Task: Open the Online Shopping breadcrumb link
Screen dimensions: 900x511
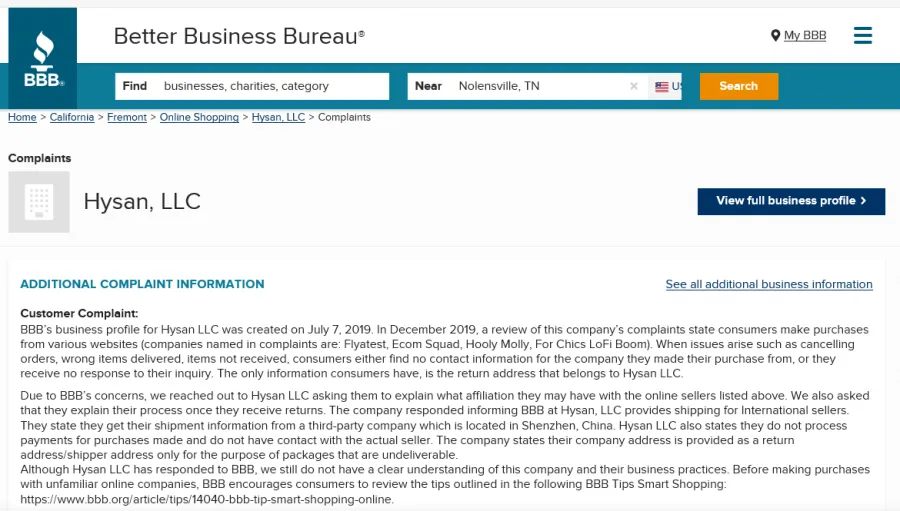Action: [199, 117]
